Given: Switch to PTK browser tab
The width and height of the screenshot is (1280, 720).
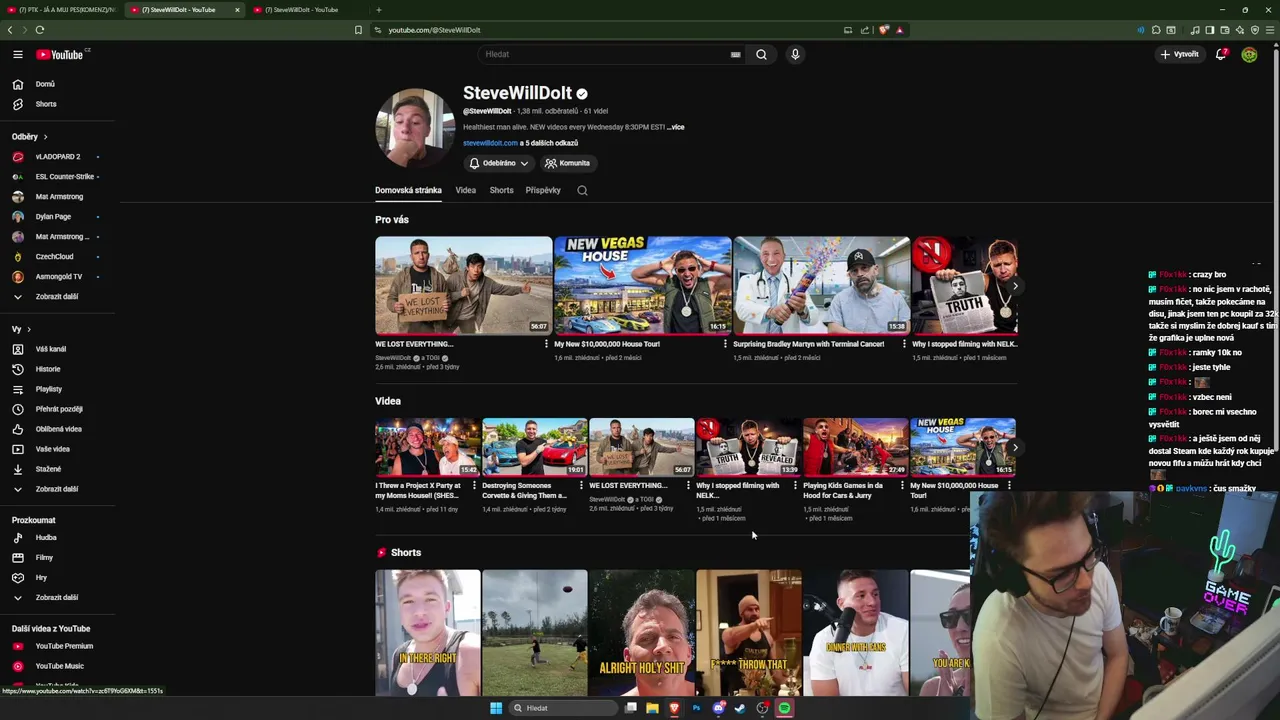Looking at the screenshot, I should 61,10.
